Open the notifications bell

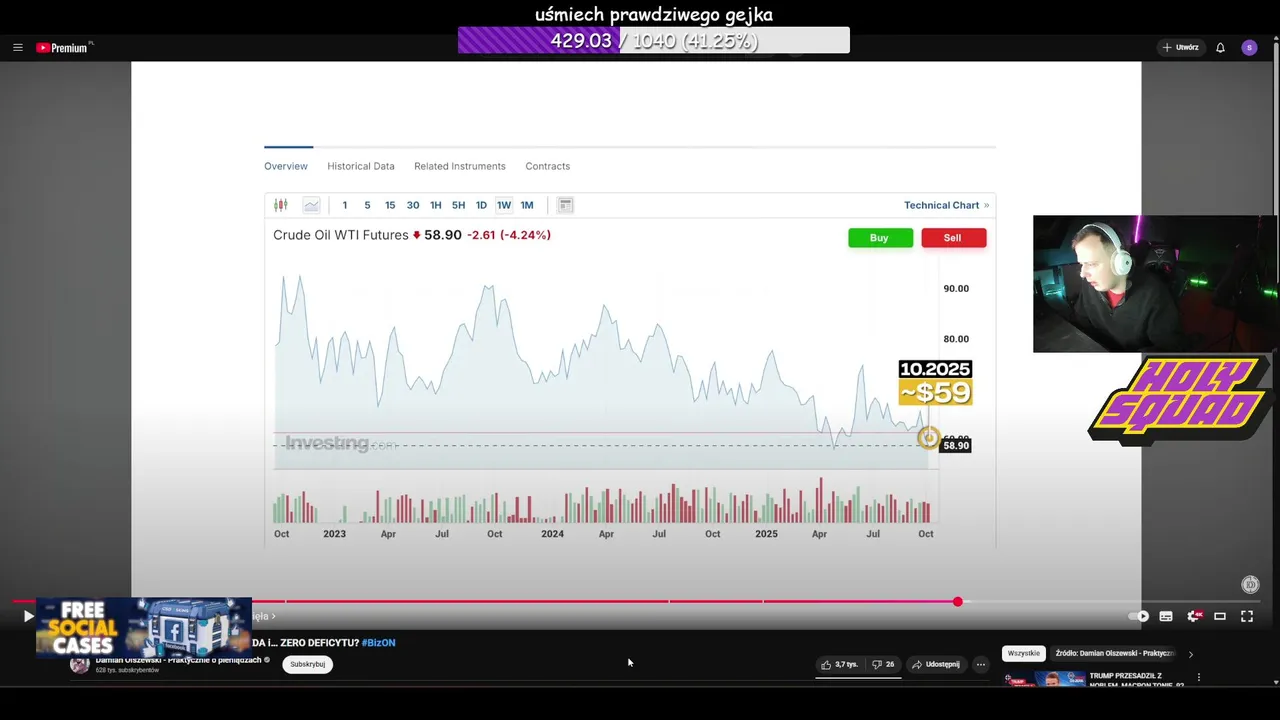tap(1220, 47)
